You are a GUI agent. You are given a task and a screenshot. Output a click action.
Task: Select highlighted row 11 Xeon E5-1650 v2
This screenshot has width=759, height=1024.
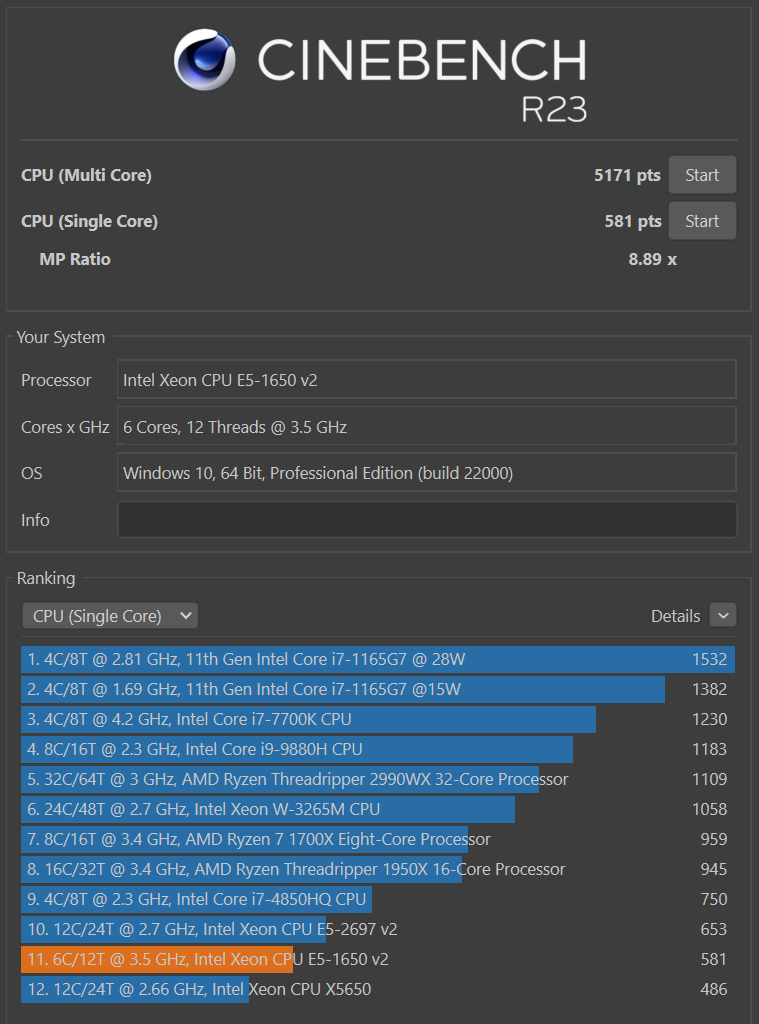[x=378, y=960]
